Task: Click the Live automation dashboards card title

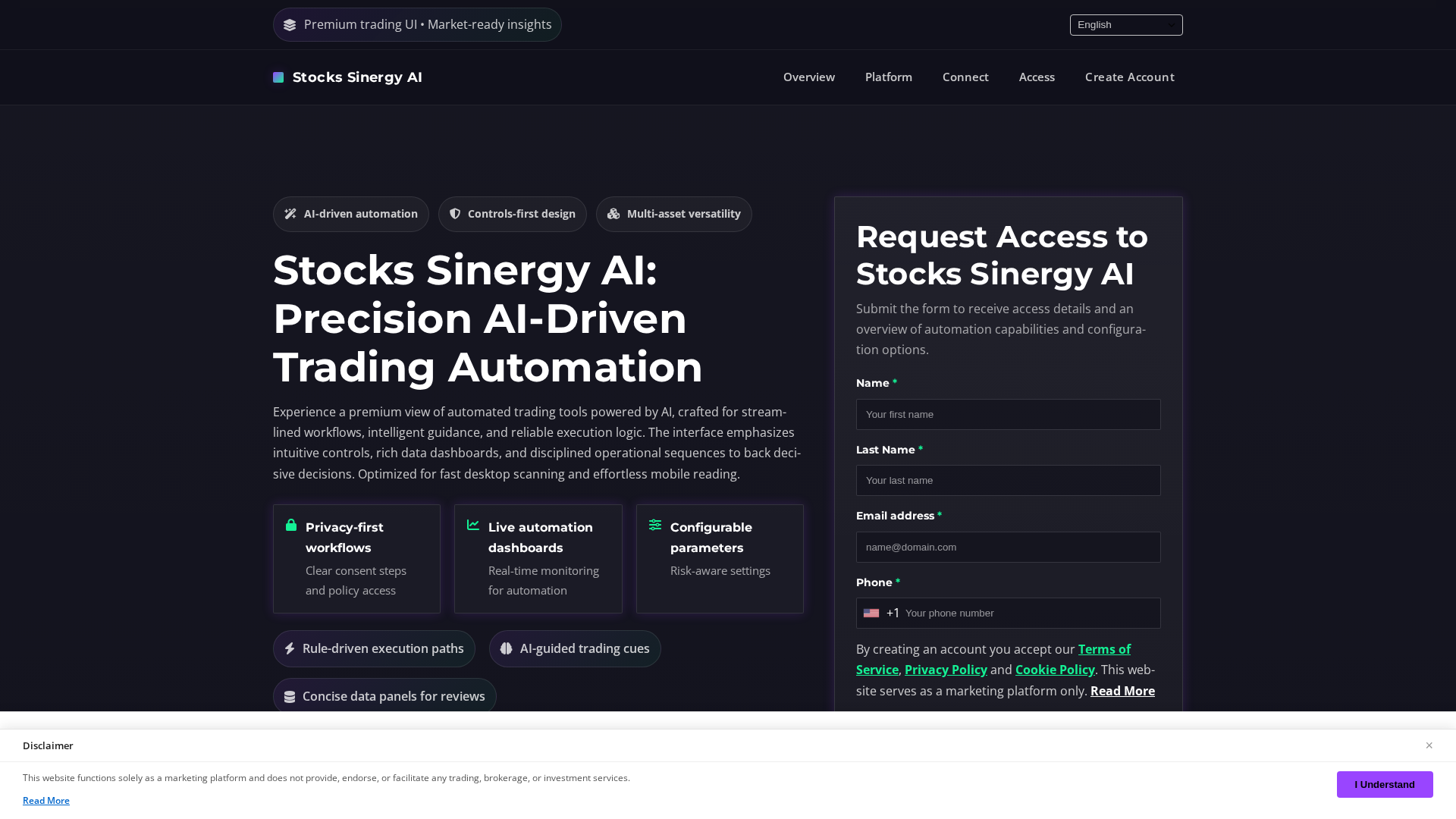Action: [x=541, y=538]
